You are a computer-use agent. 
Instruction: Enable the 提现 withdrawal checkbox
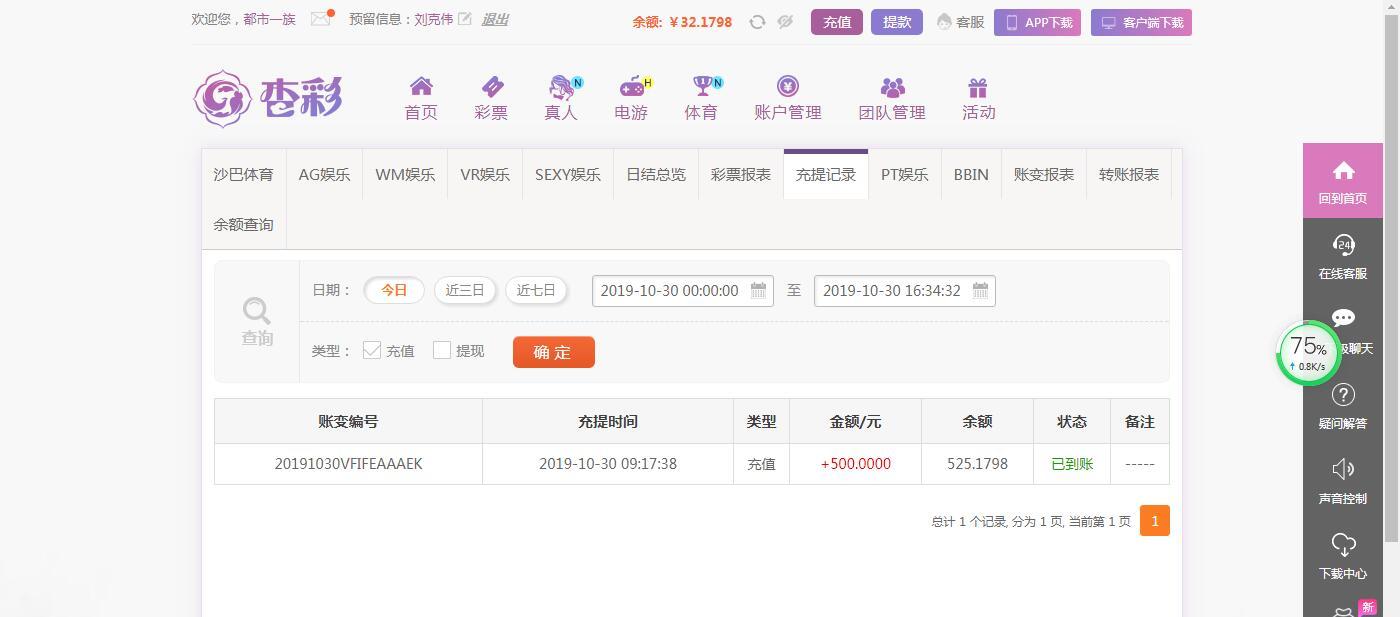point(442,350)
